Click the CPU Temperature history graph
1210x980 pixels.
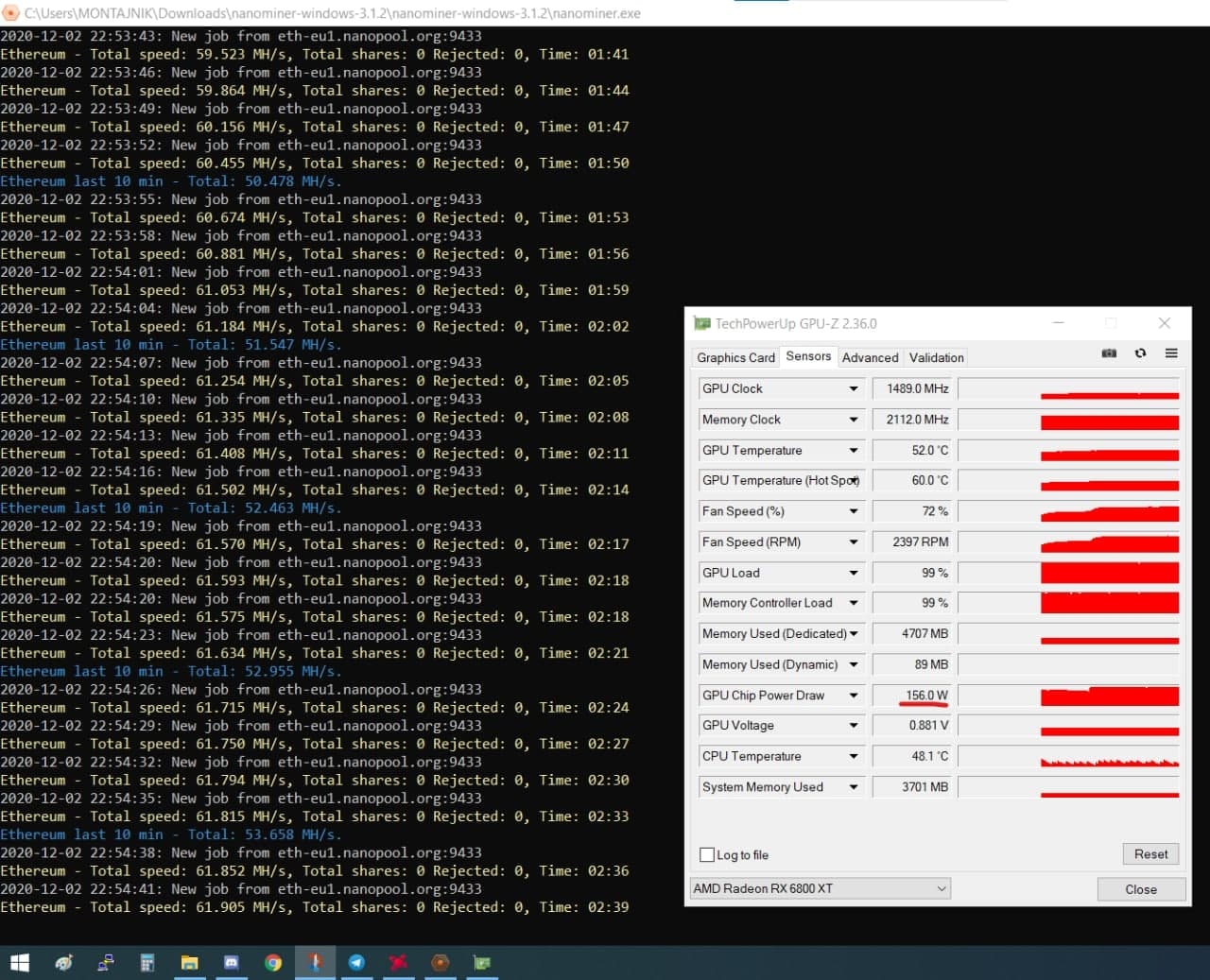click(x=1068, y=756)
